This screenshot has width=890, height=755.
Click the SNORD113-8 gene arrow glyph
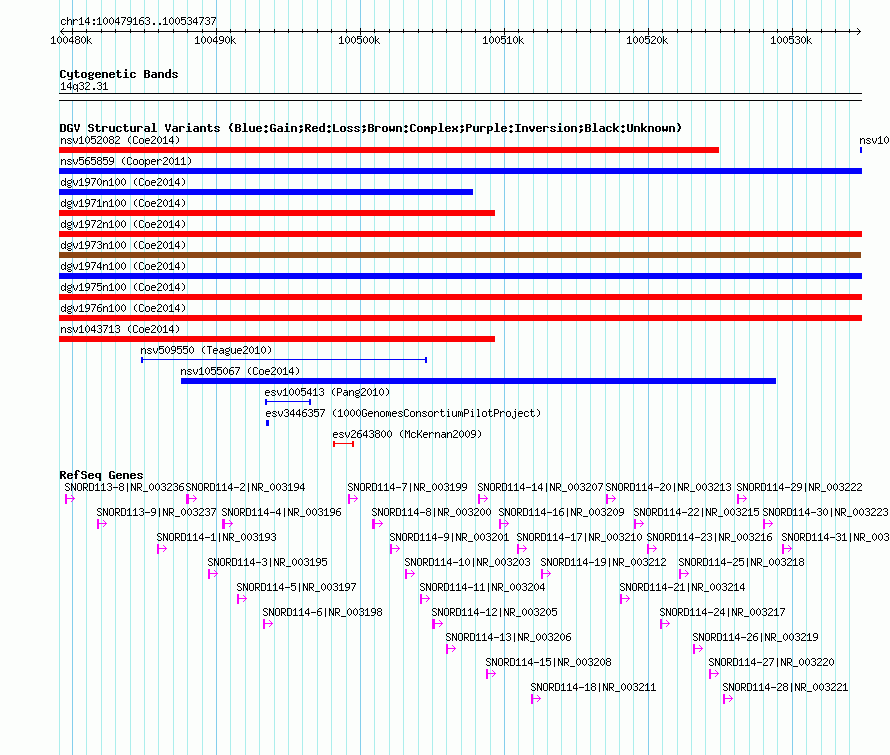(x=70, y=499)
